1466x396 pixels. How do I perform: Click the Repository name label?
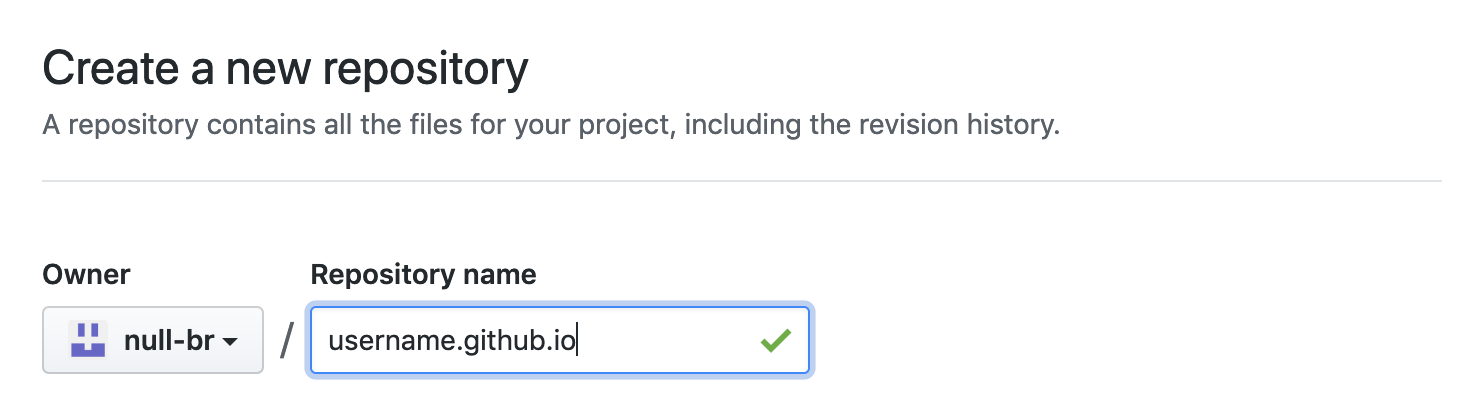point(423,275)
